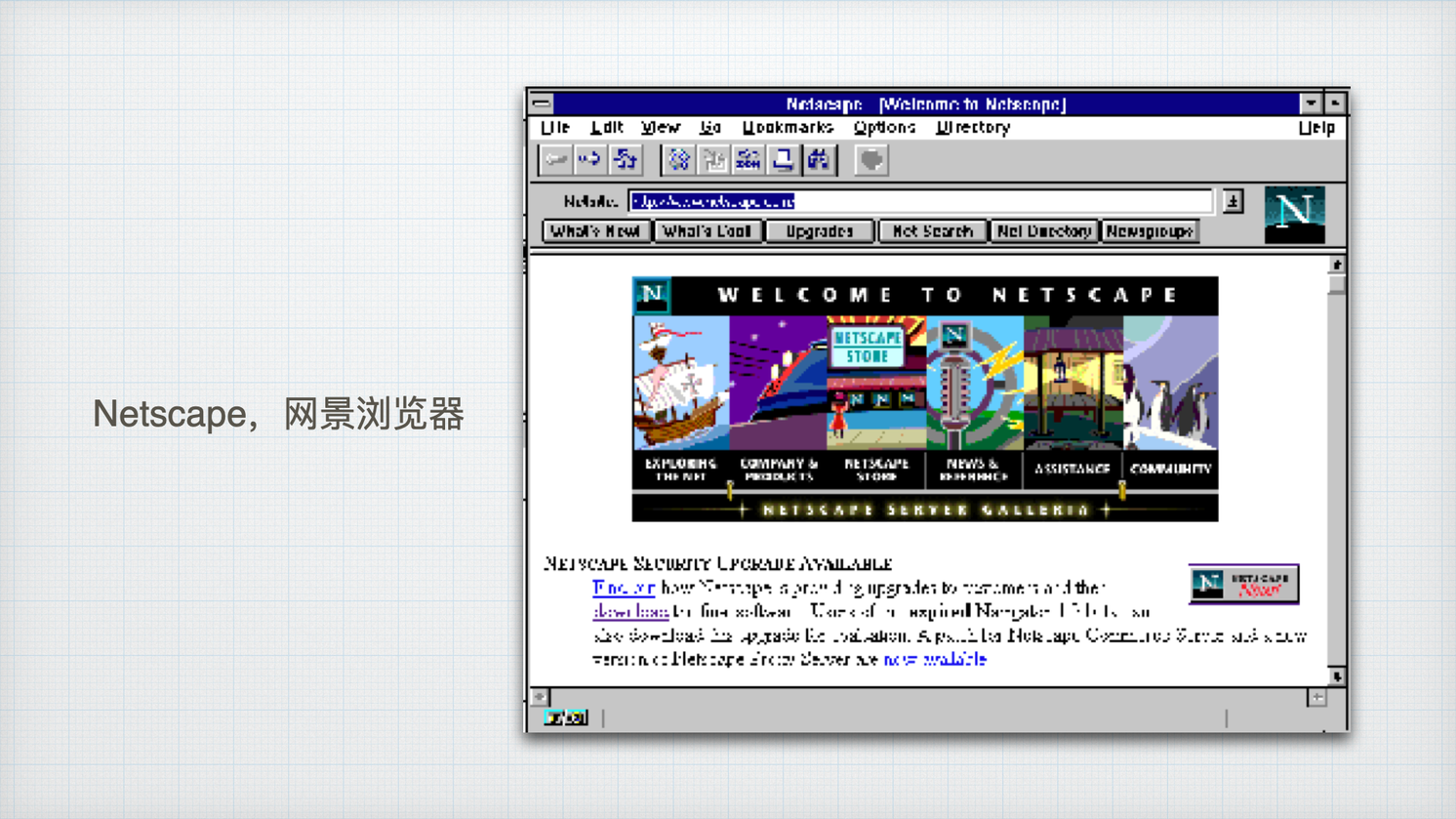Click the location URL input field
This screenshot has height=819, width=1456.
pos(919,201)
